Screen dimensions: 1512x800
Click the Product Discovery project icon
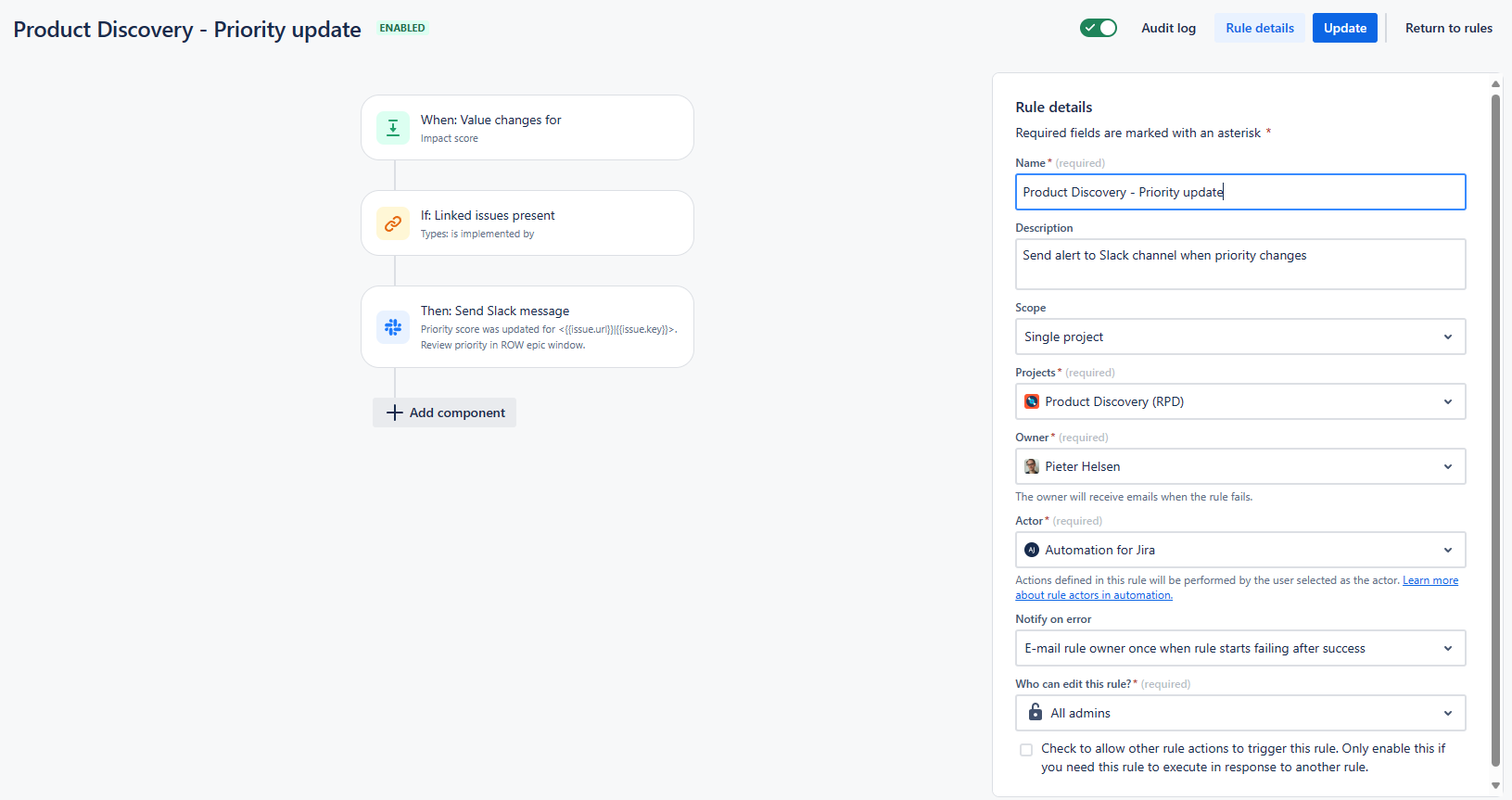pyautogui.click(x=1032, y=401)
